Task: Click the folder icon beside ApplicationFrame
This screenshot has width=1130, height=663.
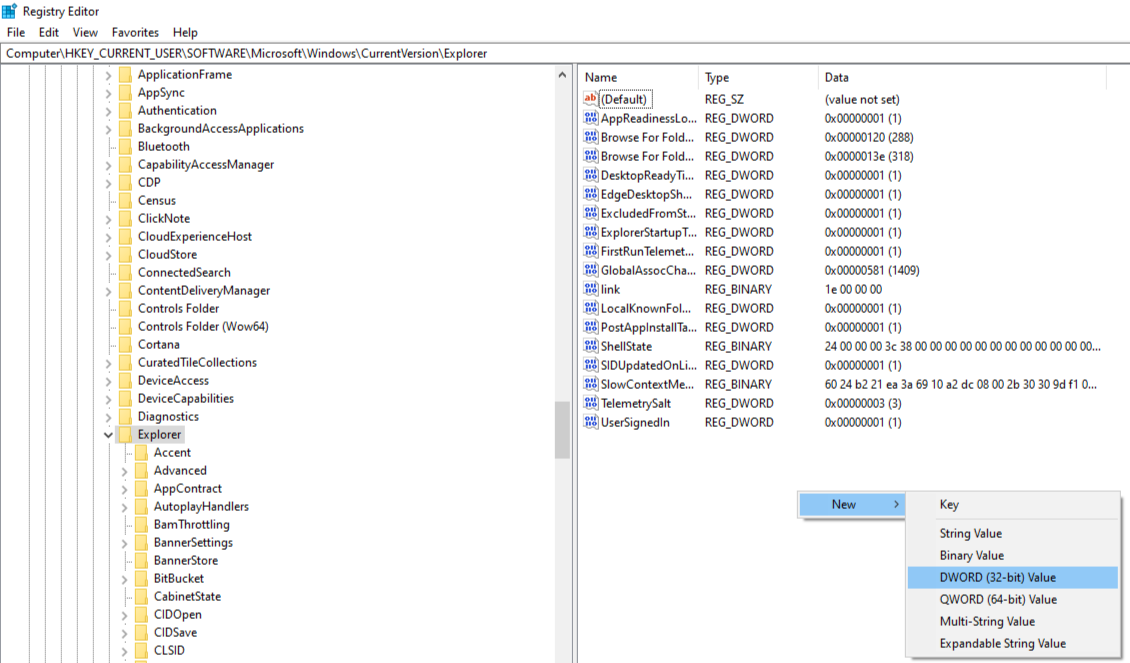Action: click(125, 74)
